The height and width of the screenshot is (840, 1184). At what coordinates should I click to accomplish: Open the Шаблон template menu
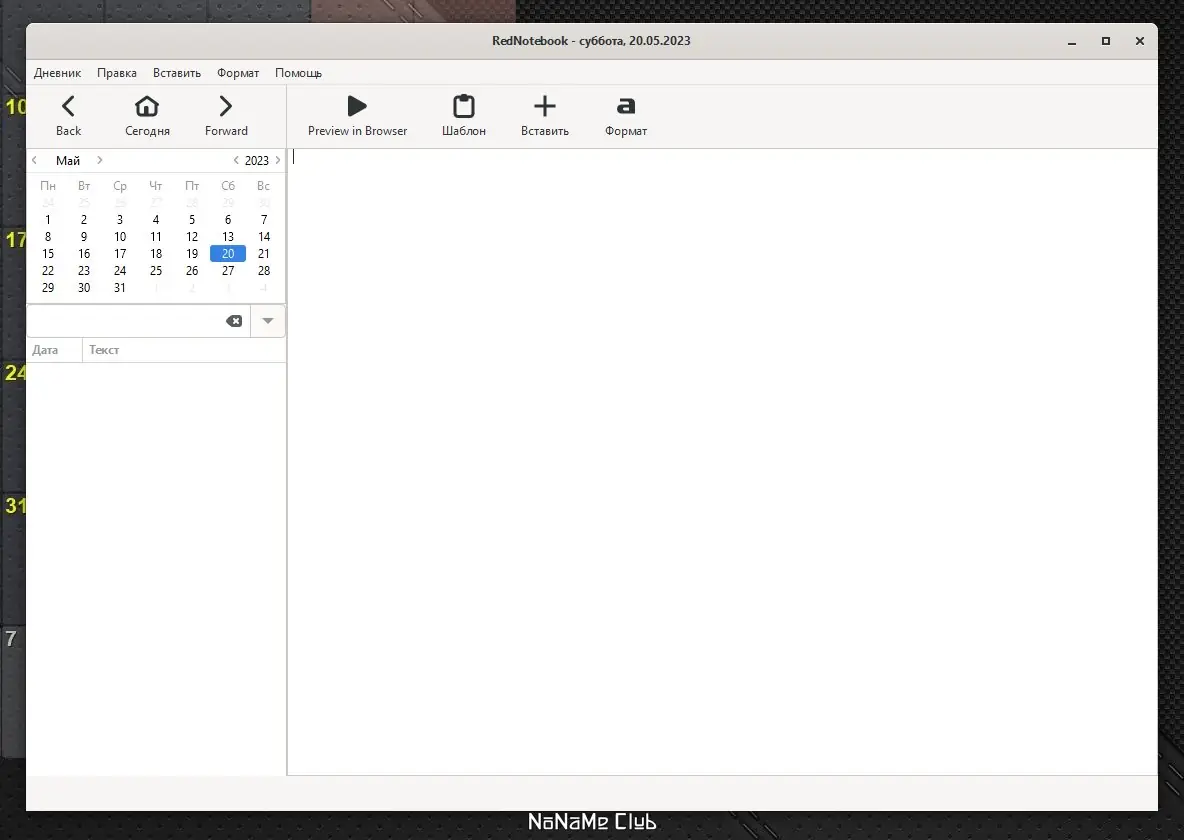[x=464, y=116]
